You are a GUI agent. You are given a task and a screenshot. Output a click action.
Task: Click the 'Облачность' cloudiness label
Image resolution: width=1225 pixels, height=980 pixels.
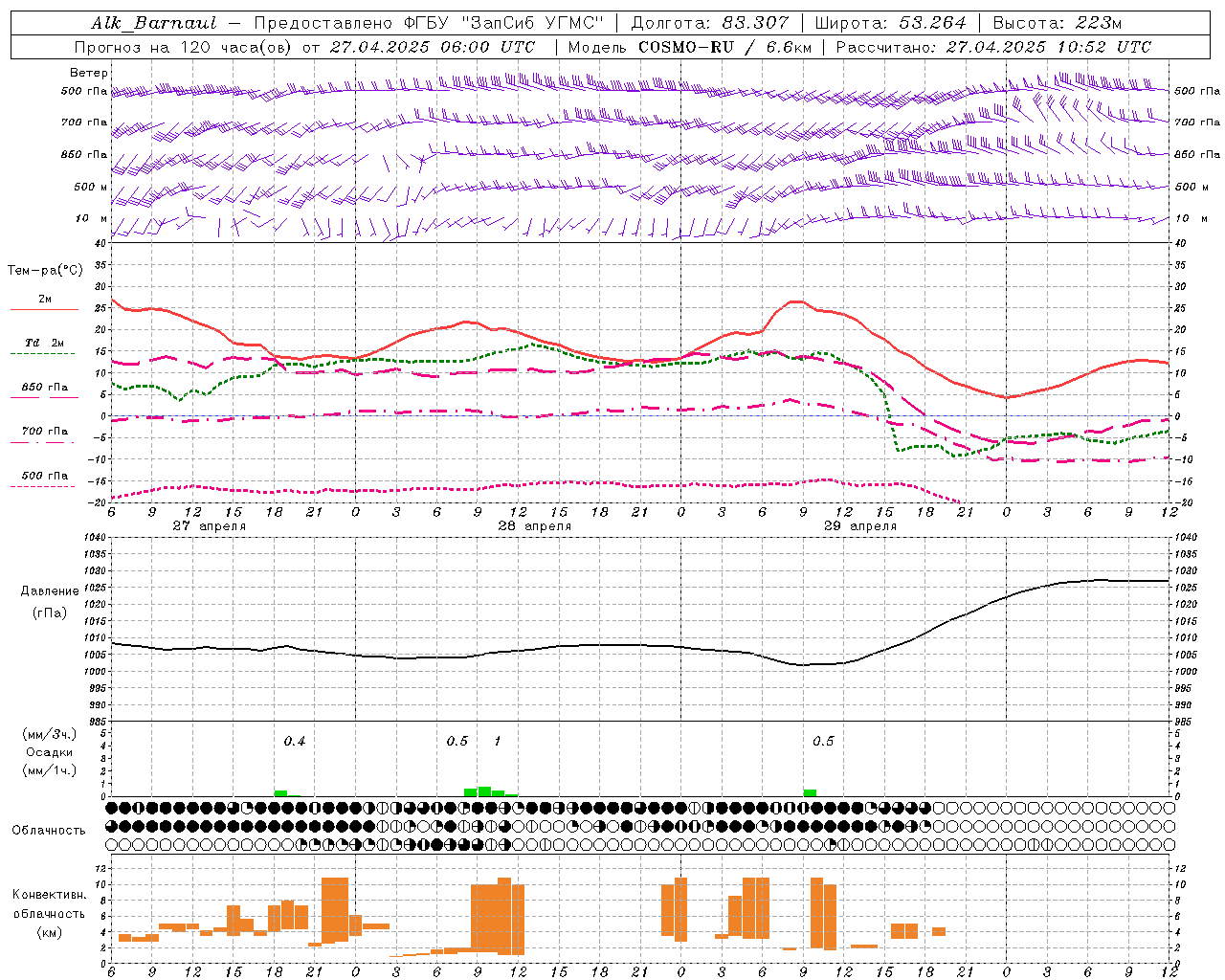pos(49,831)
